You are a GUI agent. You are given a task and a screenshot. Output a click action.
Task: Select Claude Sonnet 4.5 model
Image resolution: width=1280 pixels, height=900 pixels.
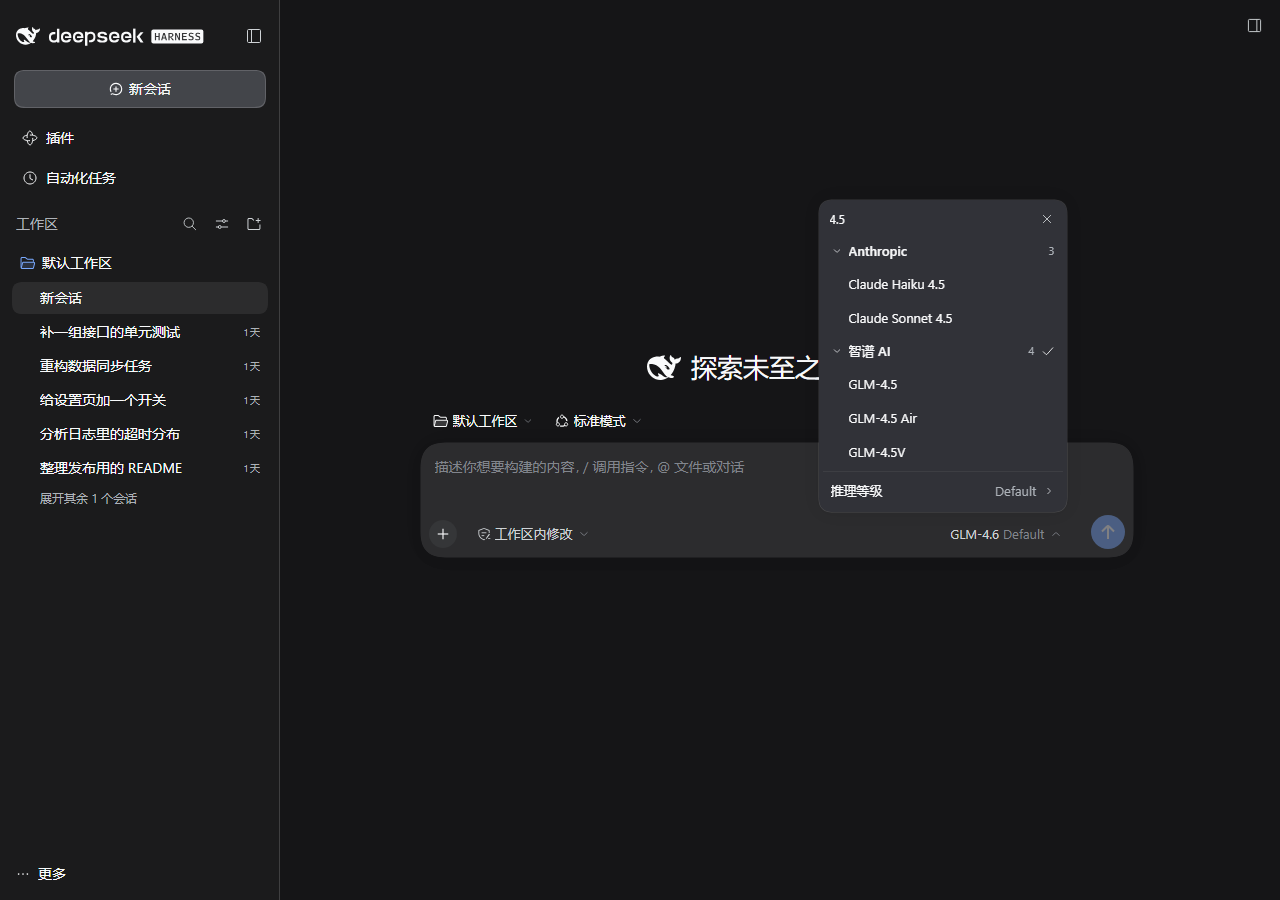click(x=943, y=319)
